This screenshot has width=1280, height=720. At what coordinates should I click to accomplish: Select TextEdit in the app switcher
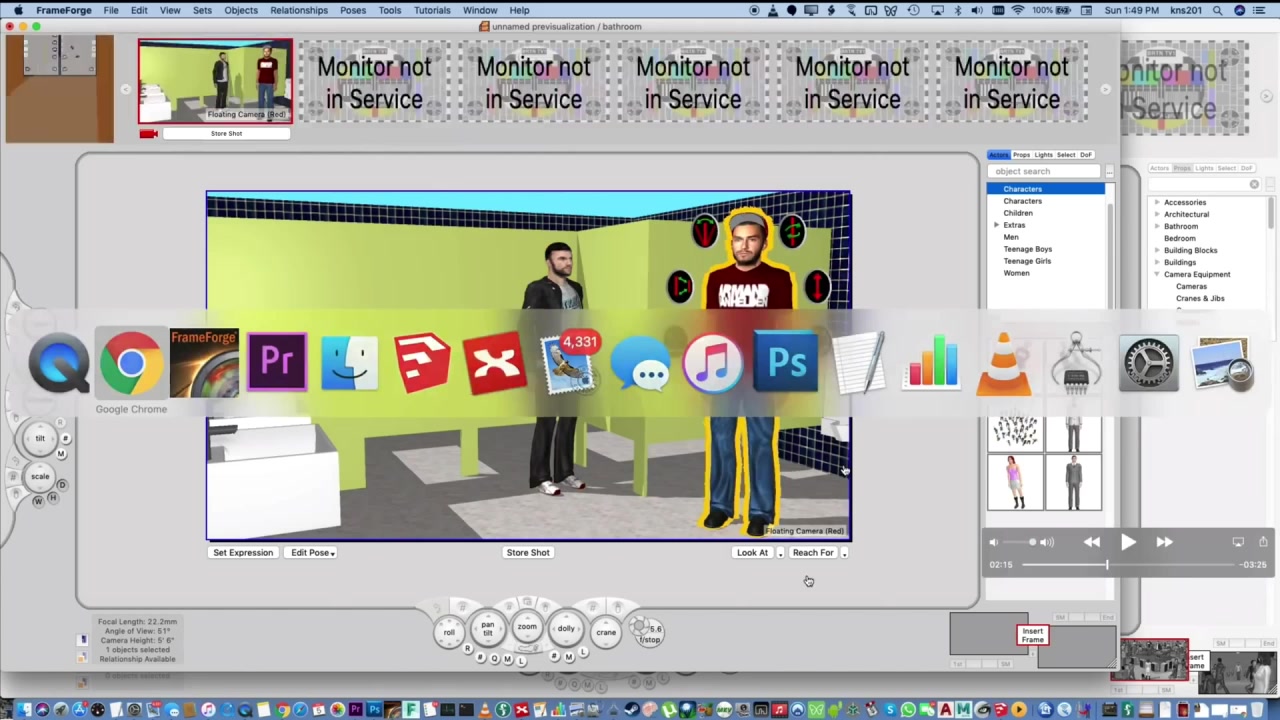tap(860, 362)
